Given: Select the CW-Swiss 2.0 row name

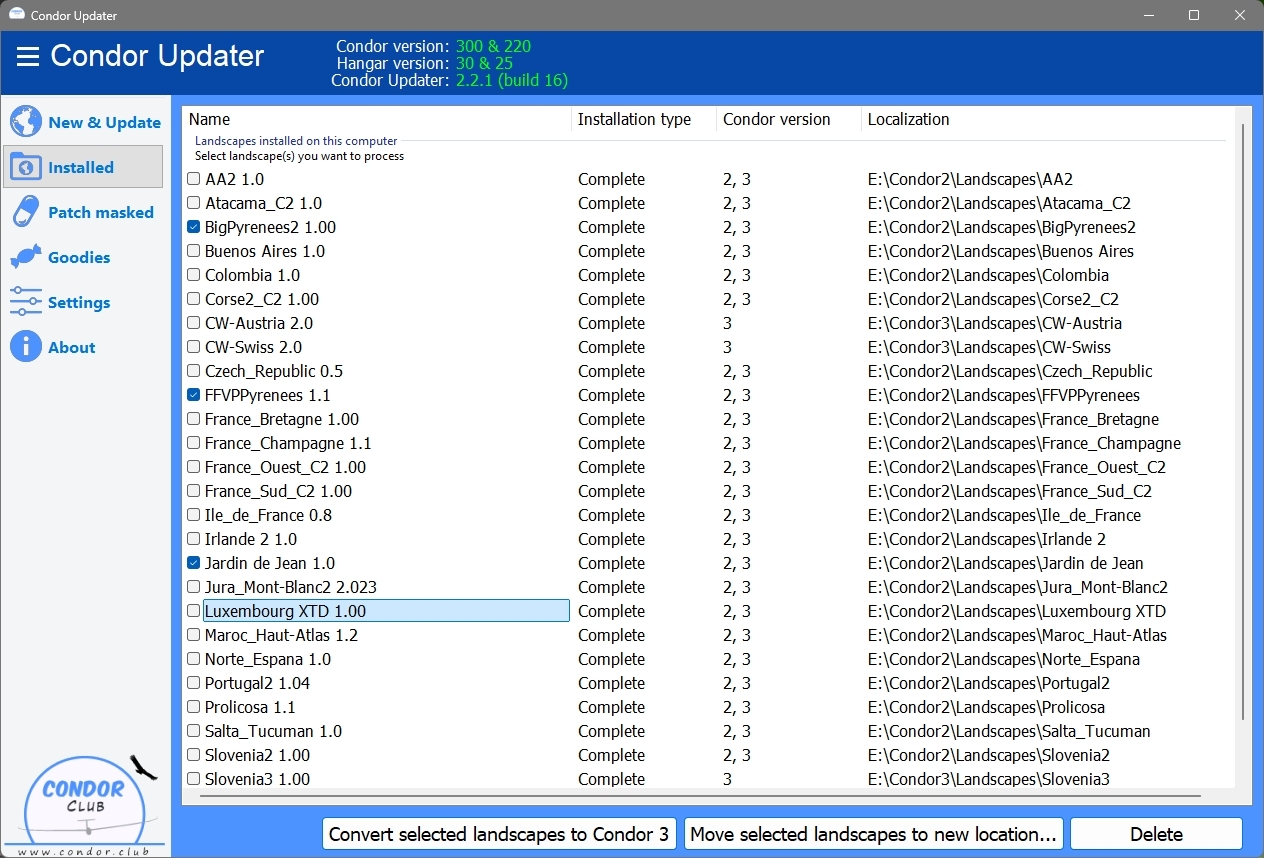Looking at the screenshot, I should pyautogui.click(x=253, y=347).
